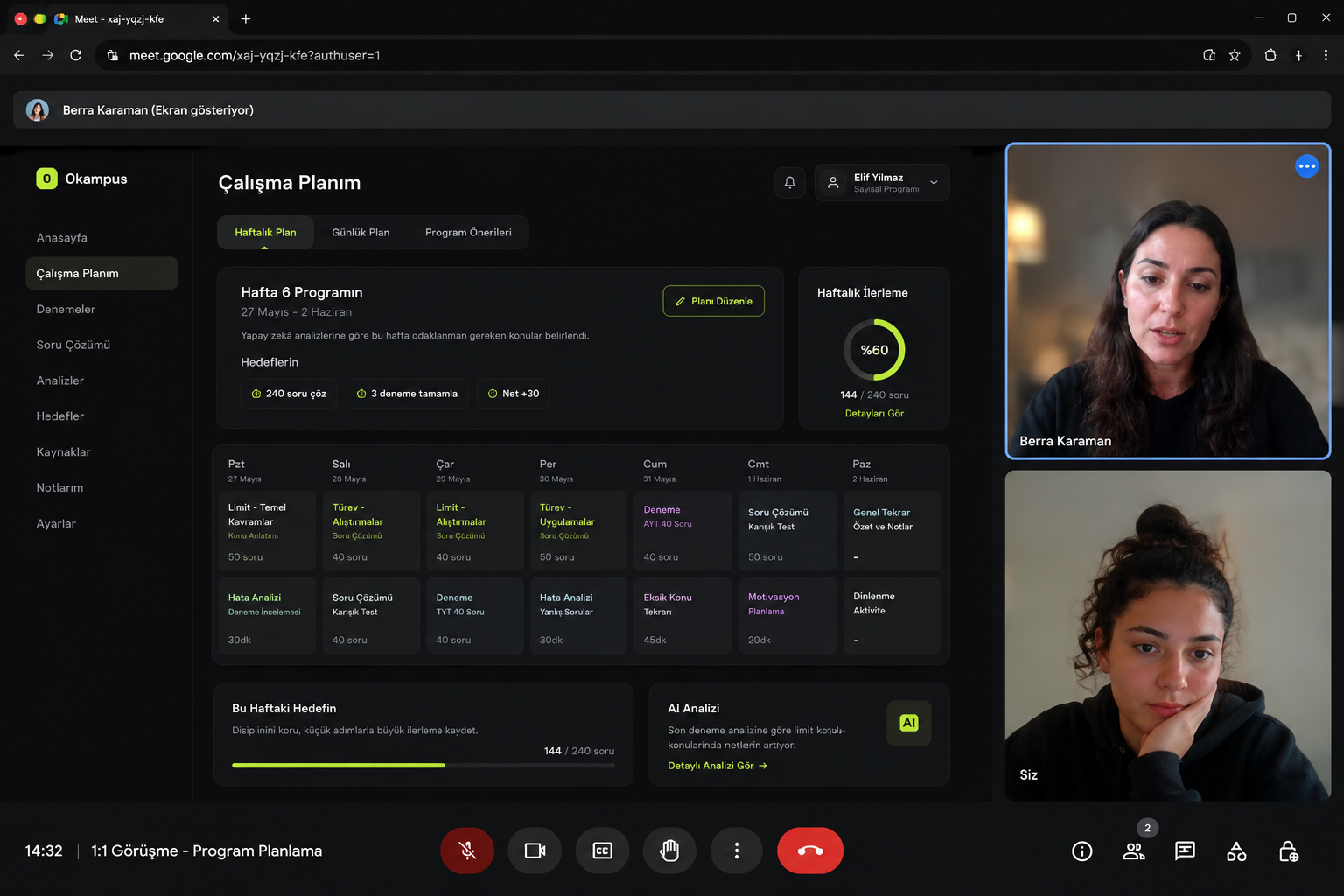Open the more options menu
Image resolution: width=1344 pixels, height=896 pixels.
[x=737, y=850]
